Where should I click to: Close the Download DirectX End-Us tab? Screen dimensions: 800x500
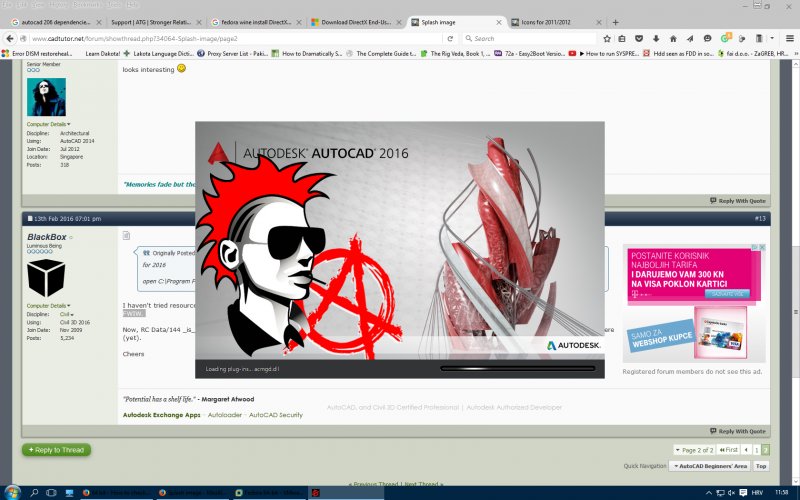399,22
